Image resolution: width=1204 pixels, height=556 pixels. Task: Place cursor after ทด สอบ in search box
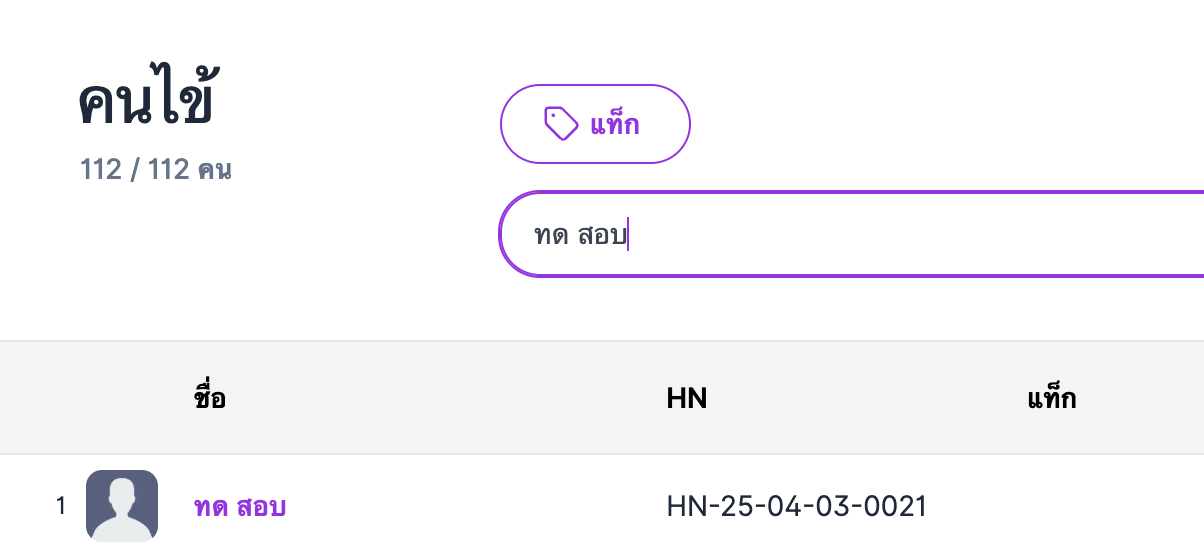627,236
